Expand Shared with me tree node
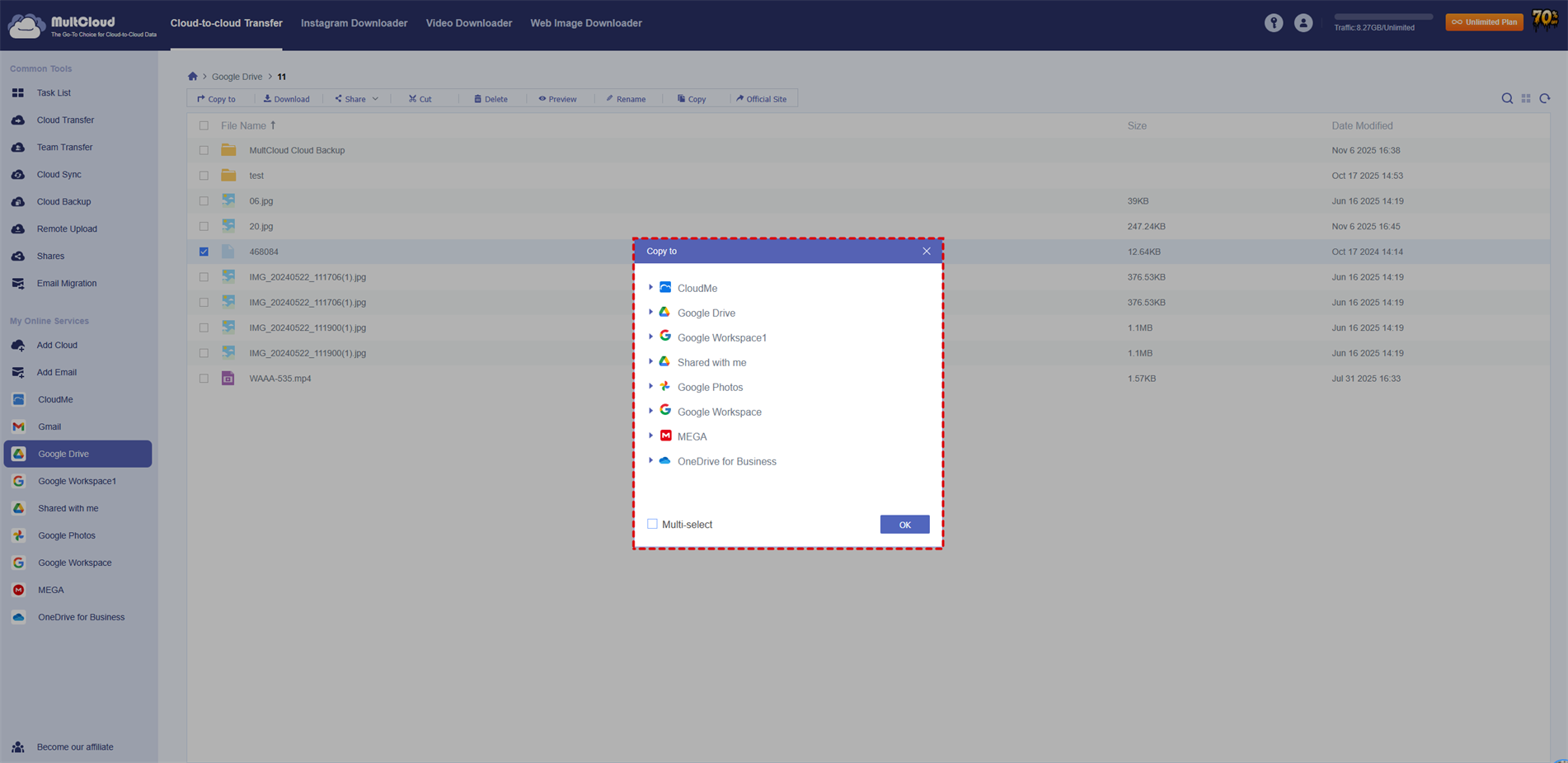This screenshot has height=763, width=1568. [650, 362]
